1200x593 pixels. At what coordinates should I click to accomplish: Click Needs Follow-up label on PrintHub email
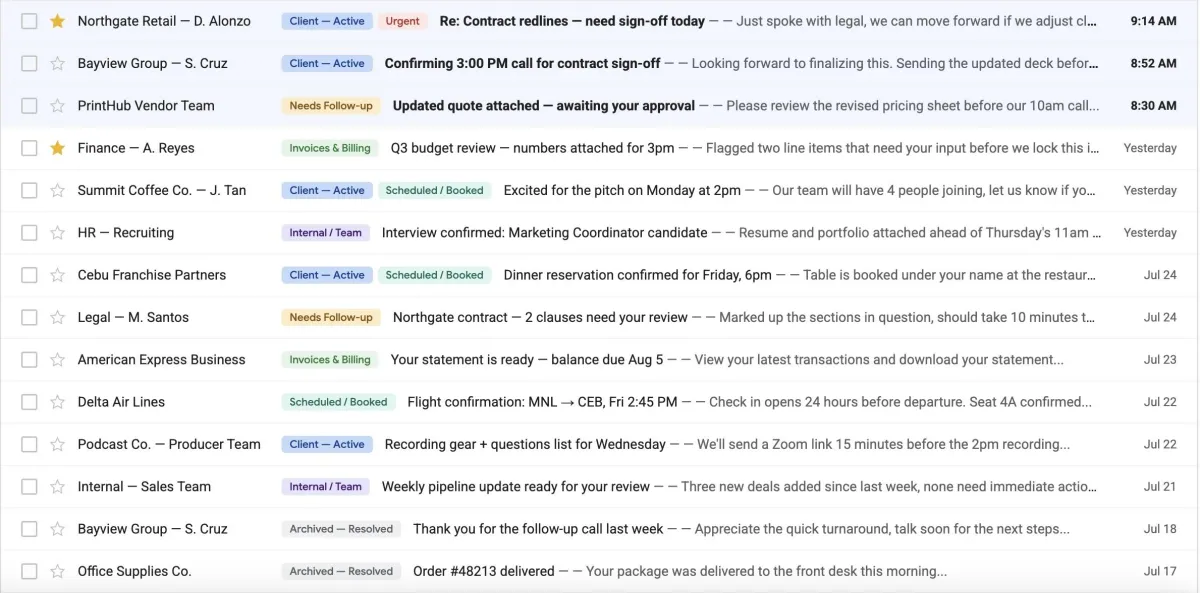coord(331,106)
